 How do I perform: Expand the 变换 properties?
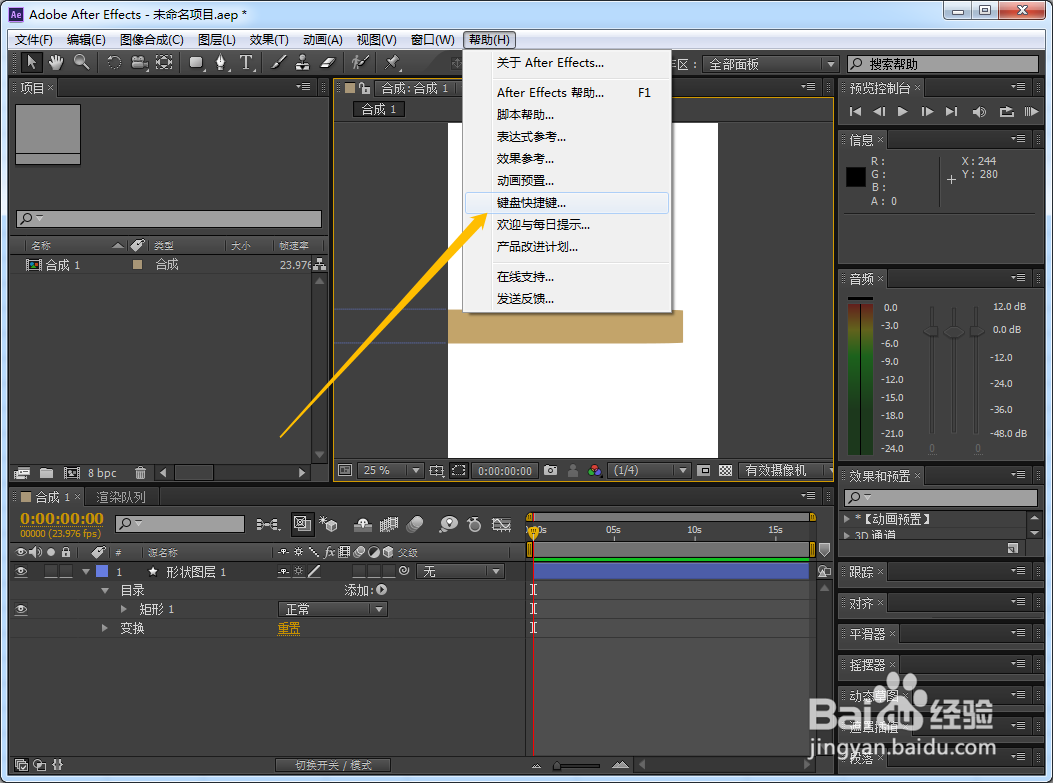(x=105, y=628)
